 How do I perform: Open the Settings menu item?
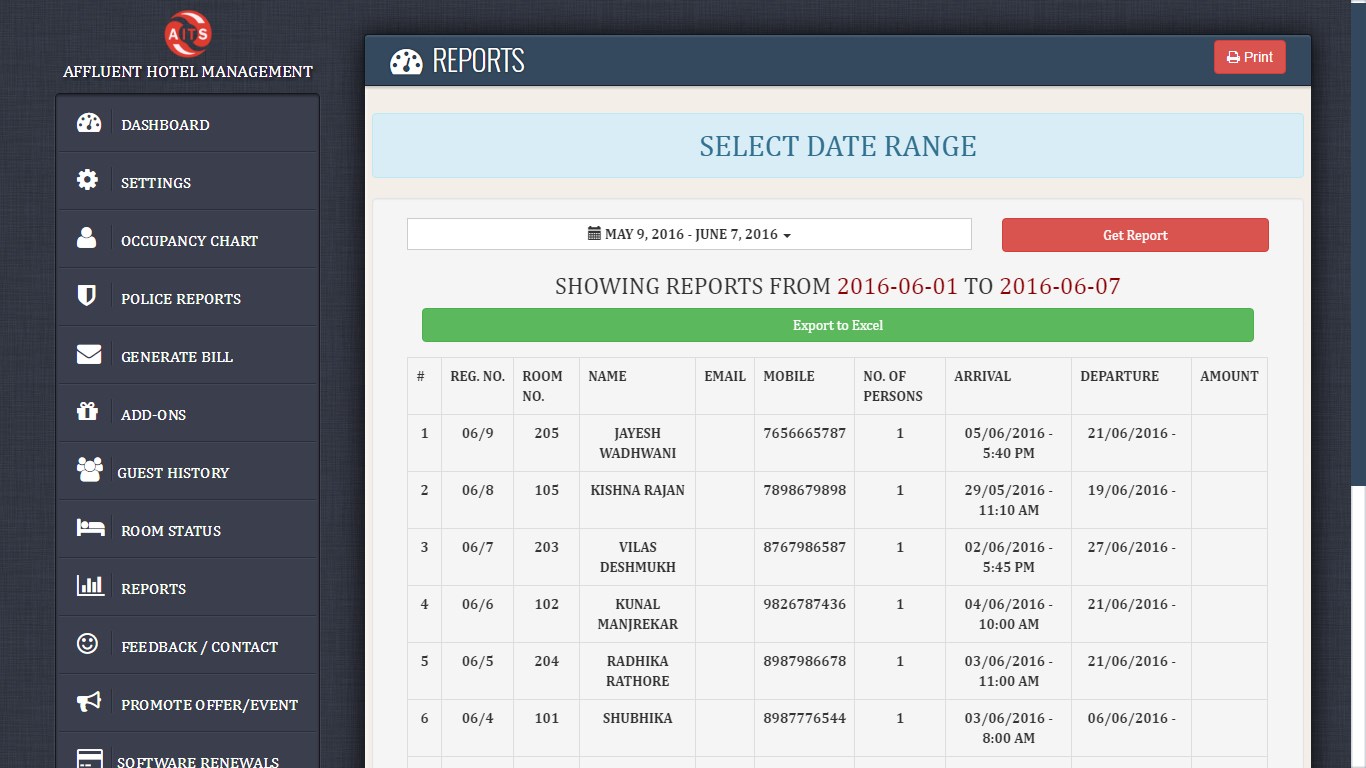click(x=188, y=182)
